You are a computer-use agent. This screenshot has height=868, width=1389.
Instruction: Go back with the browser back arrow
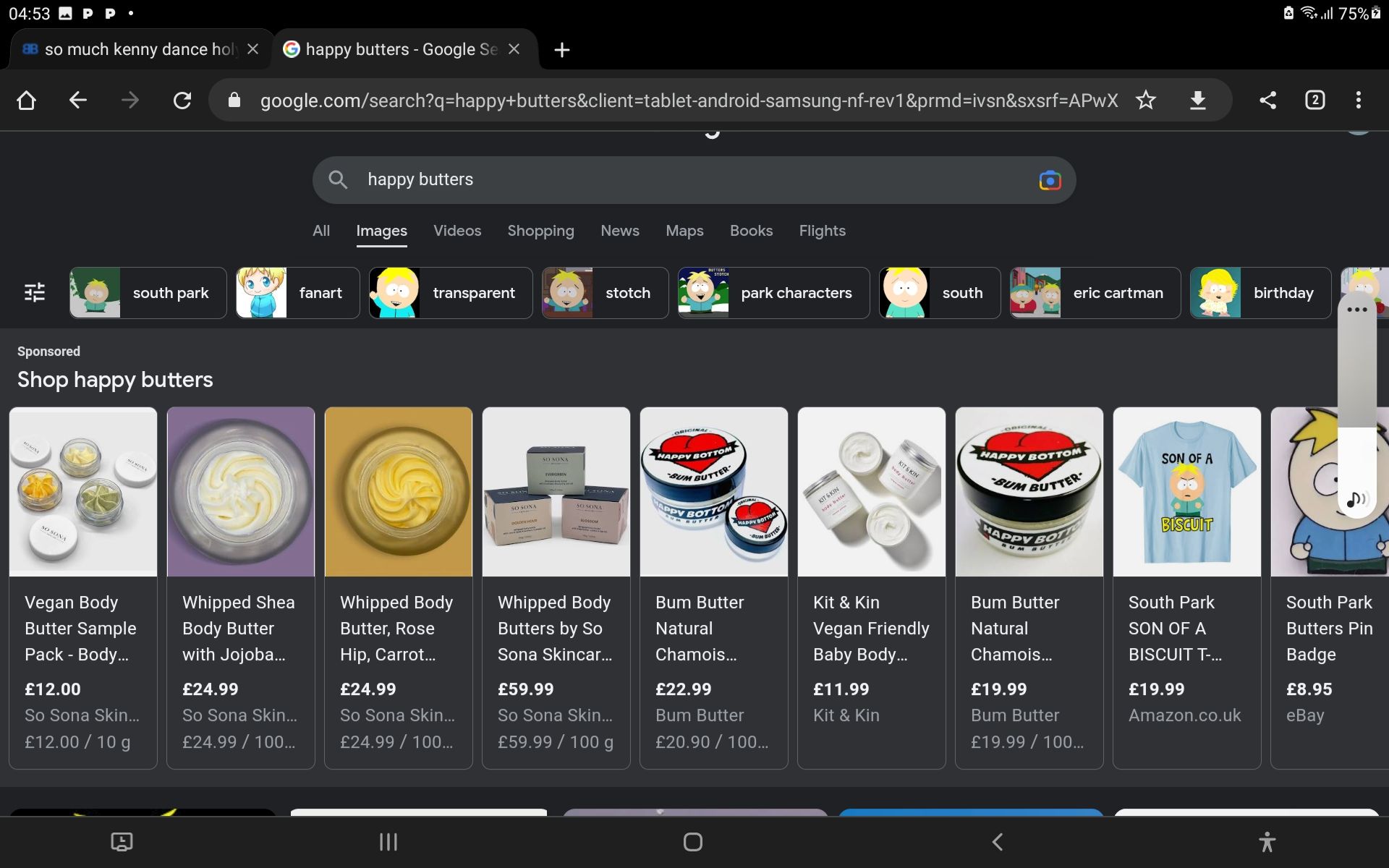click(x=78, y=100)
